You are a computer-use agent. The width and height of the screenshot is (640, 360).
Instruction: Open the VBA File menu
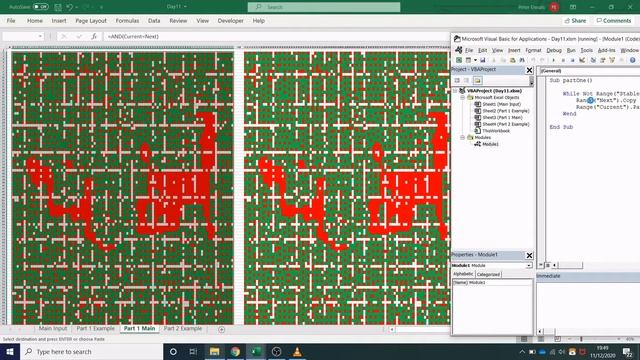tap(469, 50)
